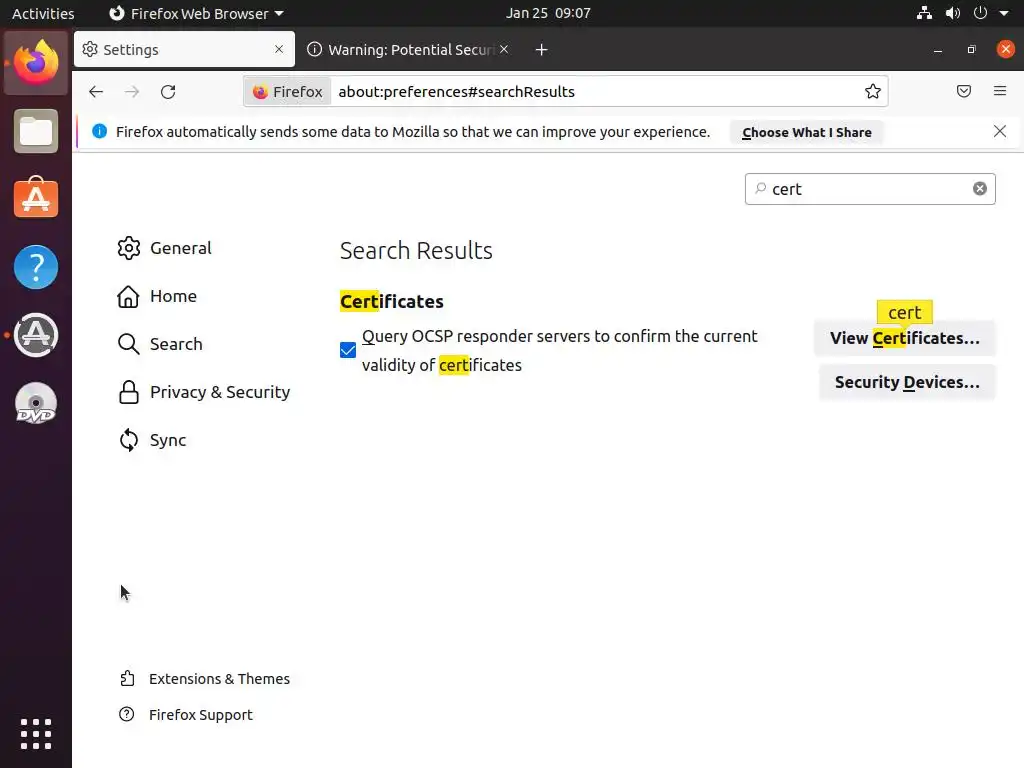The width and height of the screenshot is (1024, 768).
Task: Click the View Certificates button
Action: click(x=904, y=338)
